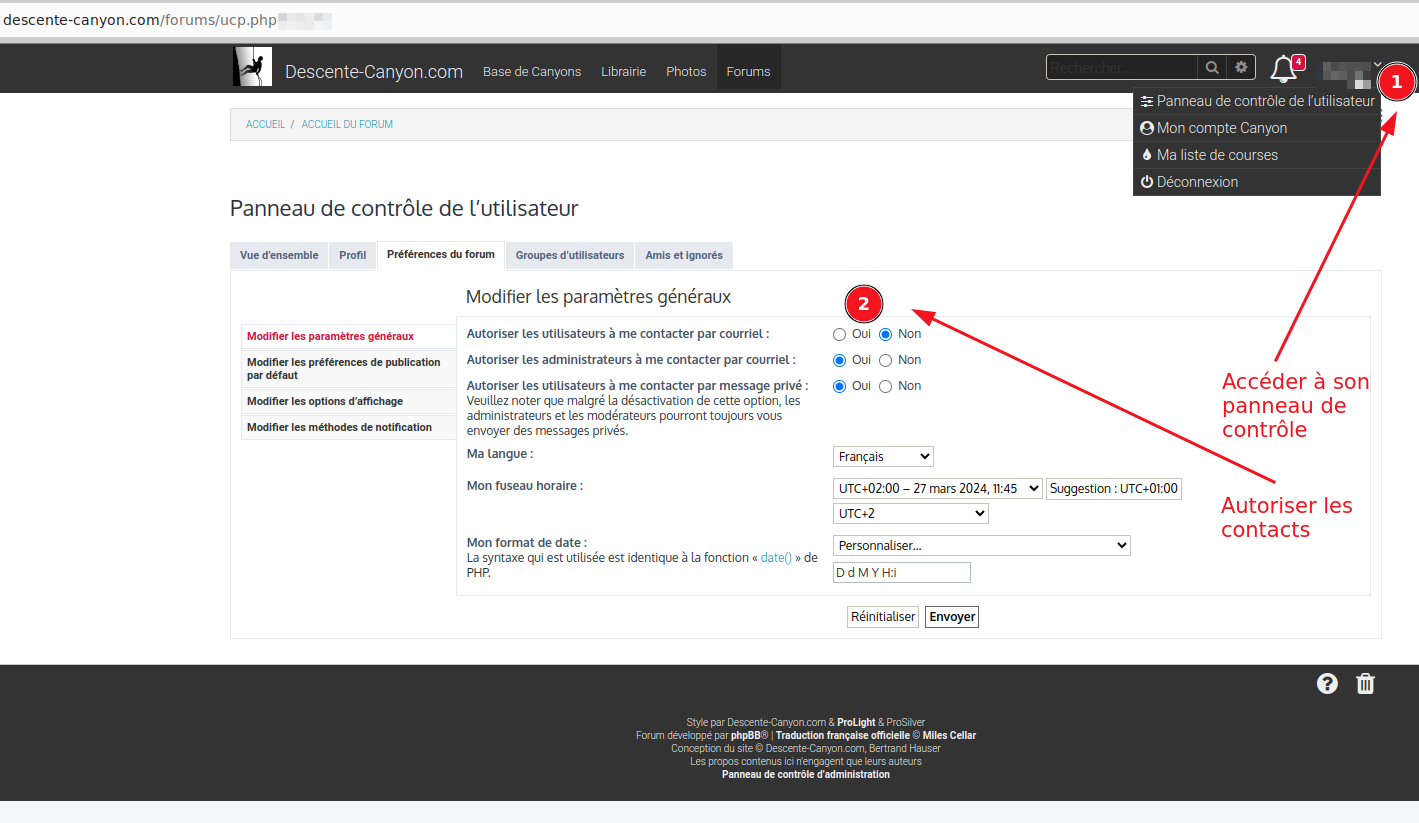The height and width of the screenshot is (823, 1419).
Task: Select Oui for users contacting by email
Action: pos(840,334)
